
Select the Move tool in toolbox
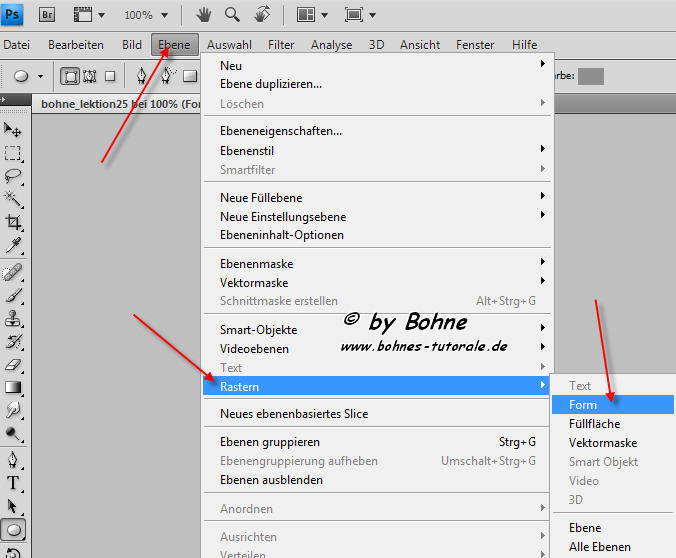coord(13,129)
